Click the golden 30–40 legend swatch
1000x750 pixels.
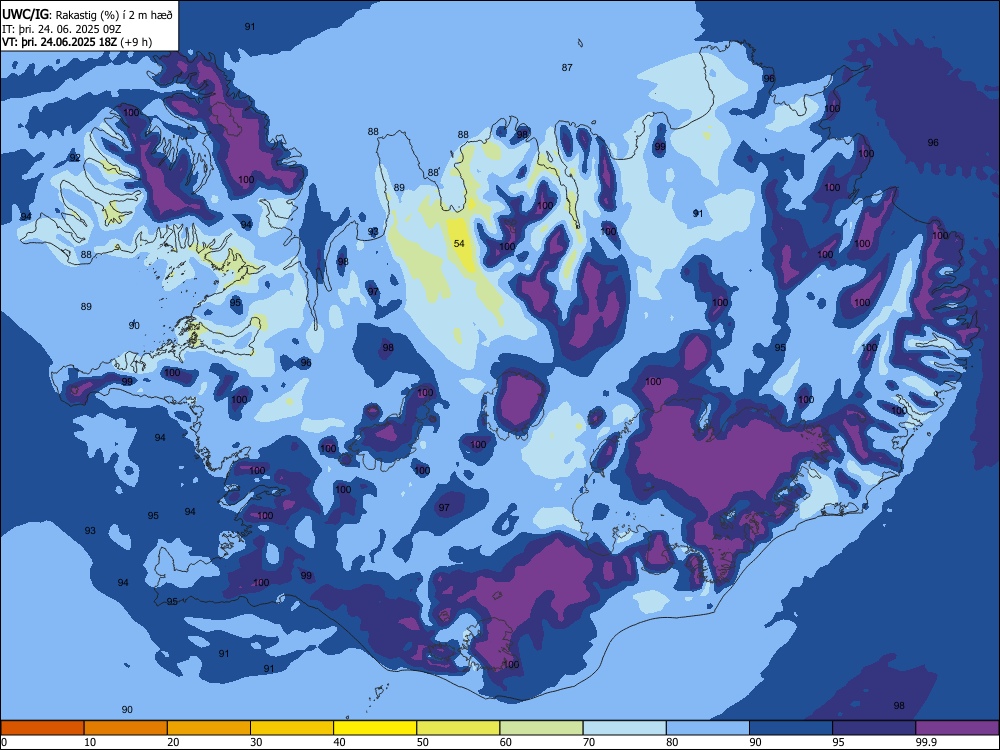click(x=292, y=728)
